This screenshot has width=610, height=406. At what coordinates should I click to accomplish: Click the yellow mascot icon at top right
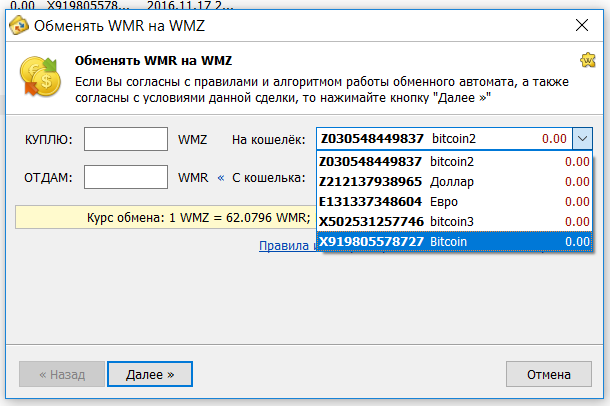click(x=589, y=60)
